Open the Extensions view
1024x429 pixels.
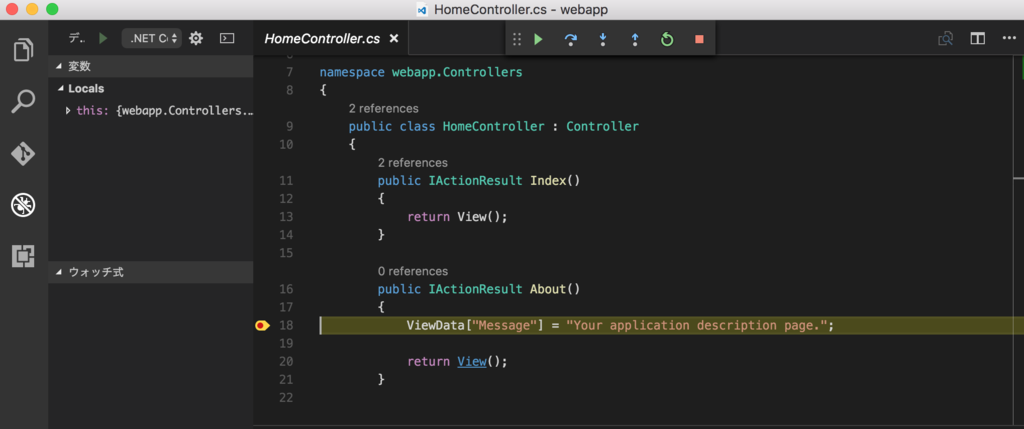tap(24, 256)
